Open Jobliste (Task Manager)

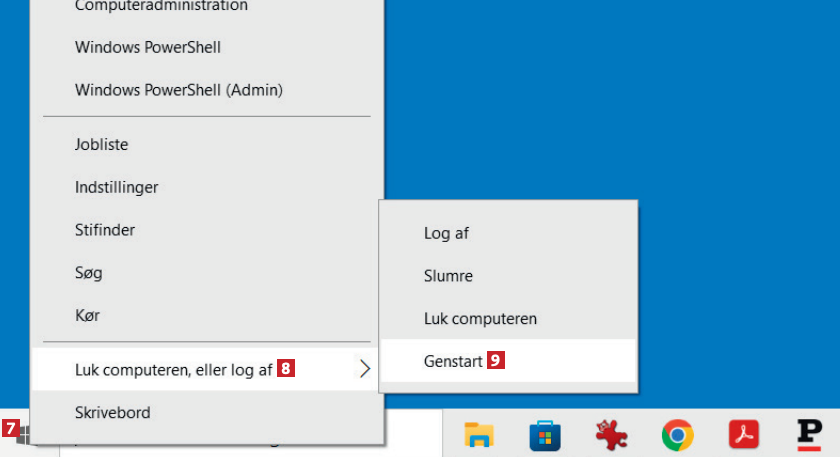tap(102, 144)
